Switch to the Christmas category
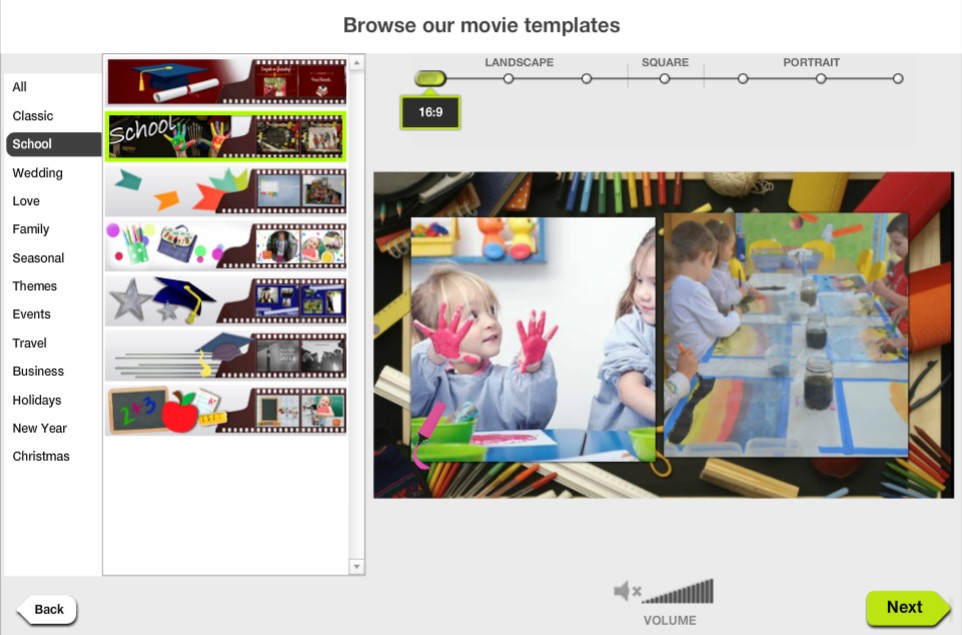Viewport: 962px width, 635px height. pyautogui.click(x=41, y=456)
